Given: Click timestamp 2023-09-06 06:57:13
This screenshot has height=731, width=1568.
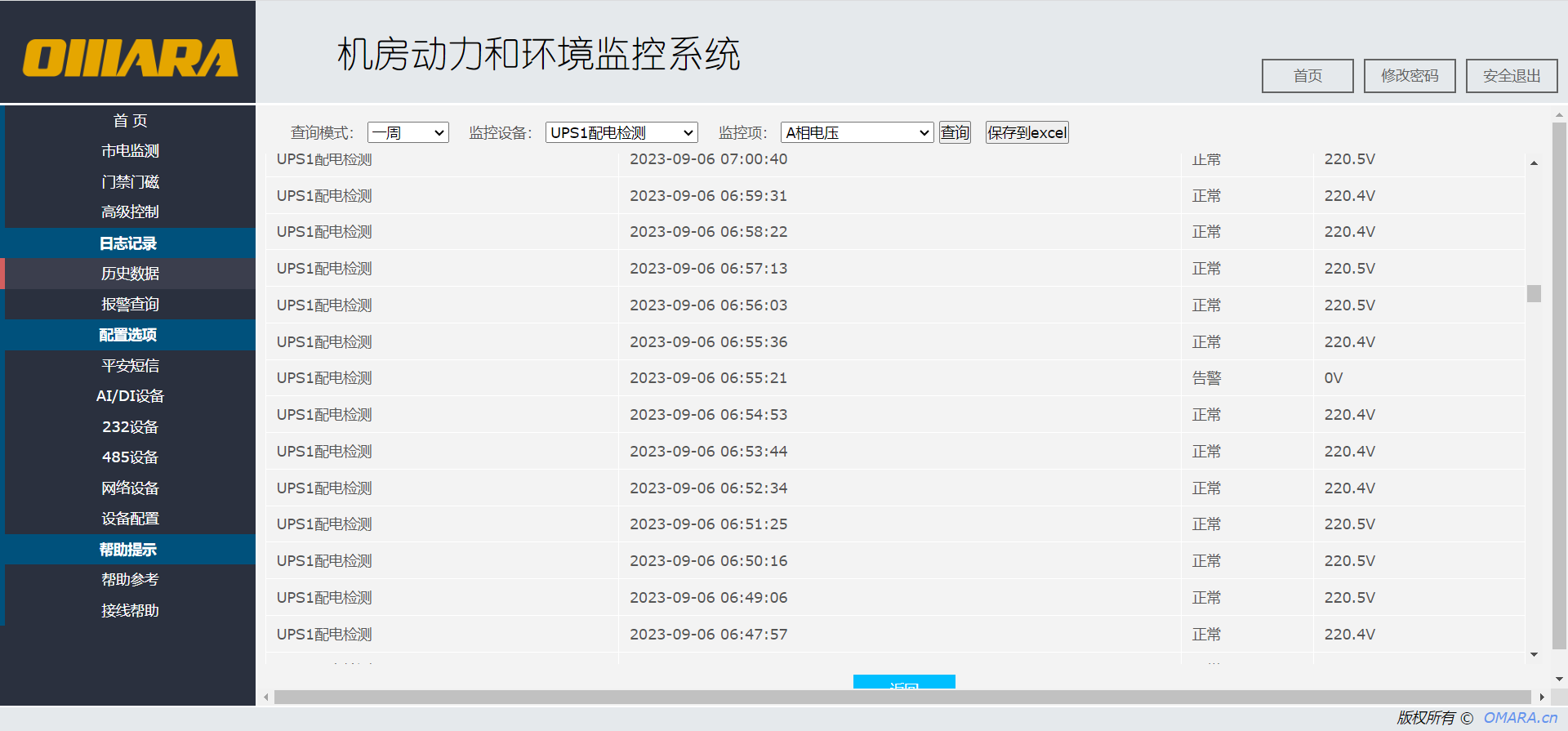Looking at the screenshot, I should click(708, 269).
